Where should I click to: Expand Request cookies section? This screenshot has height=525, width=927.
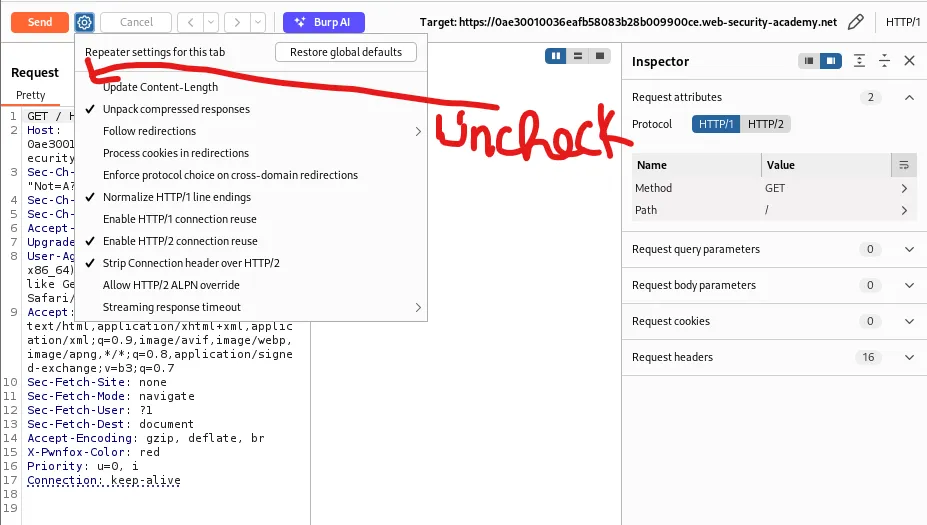[909, 321]
